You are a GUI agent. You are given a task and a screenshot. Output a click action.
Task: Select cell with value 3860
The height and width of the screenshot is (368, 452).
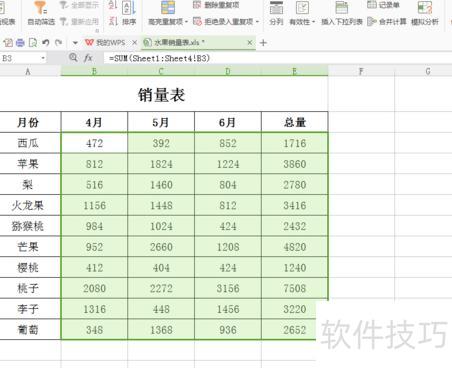295,164
